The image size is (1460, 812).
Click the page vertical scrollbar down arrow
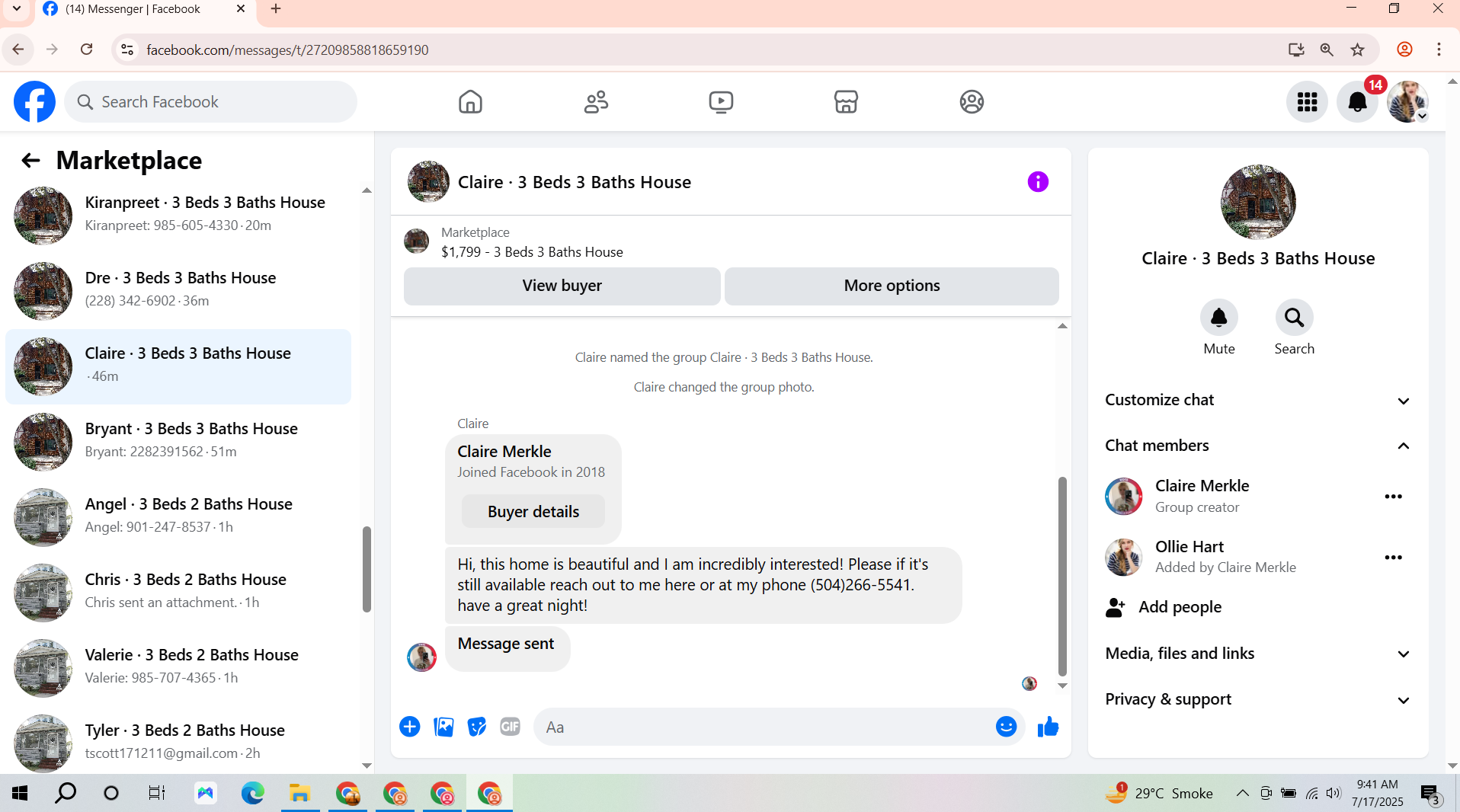click(1452, 766)
